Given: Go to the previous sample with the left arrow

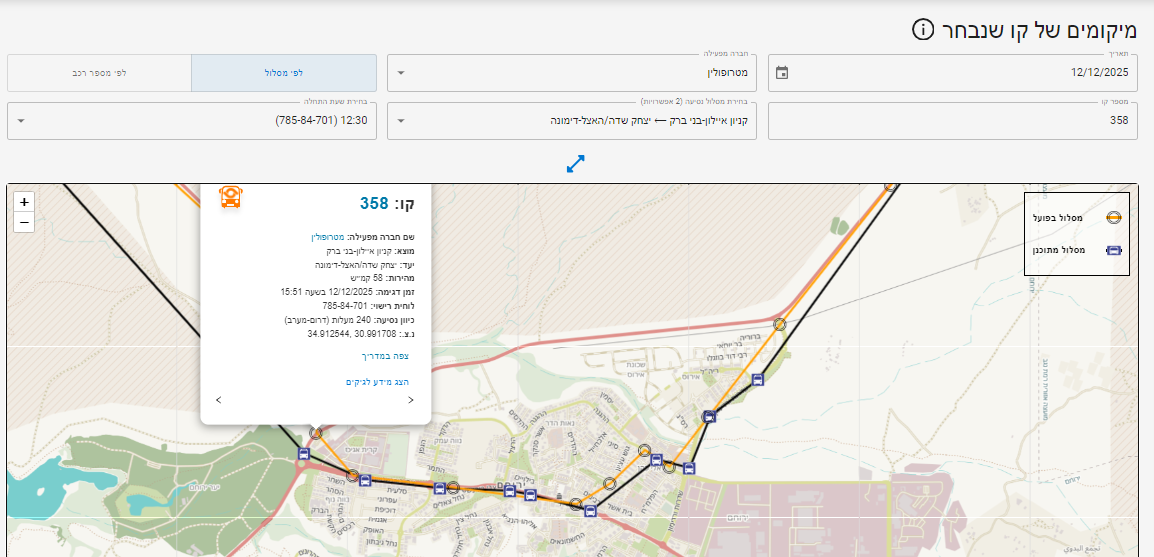Looking at the screenshot, I should (219, 400).
